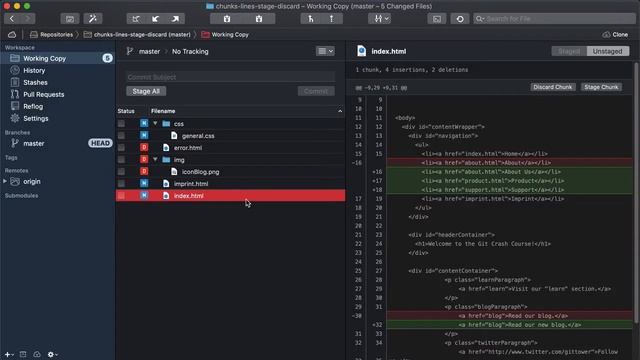Click the branch icon beside master in header
Screen dimensions: 640x360
(130, 51)
